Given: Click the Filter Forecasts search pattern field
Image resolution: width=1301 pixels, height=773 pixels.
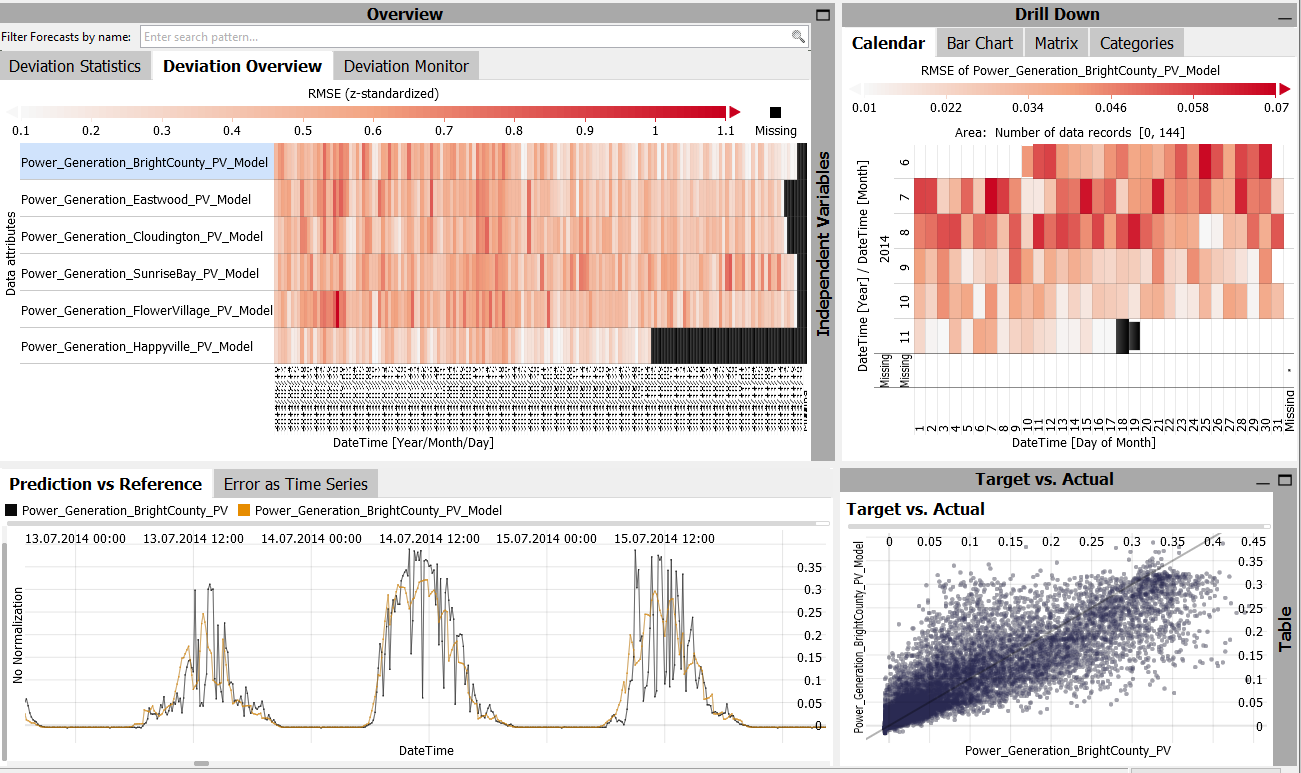Looking at the screenshot, I should [x=465, y=37].
